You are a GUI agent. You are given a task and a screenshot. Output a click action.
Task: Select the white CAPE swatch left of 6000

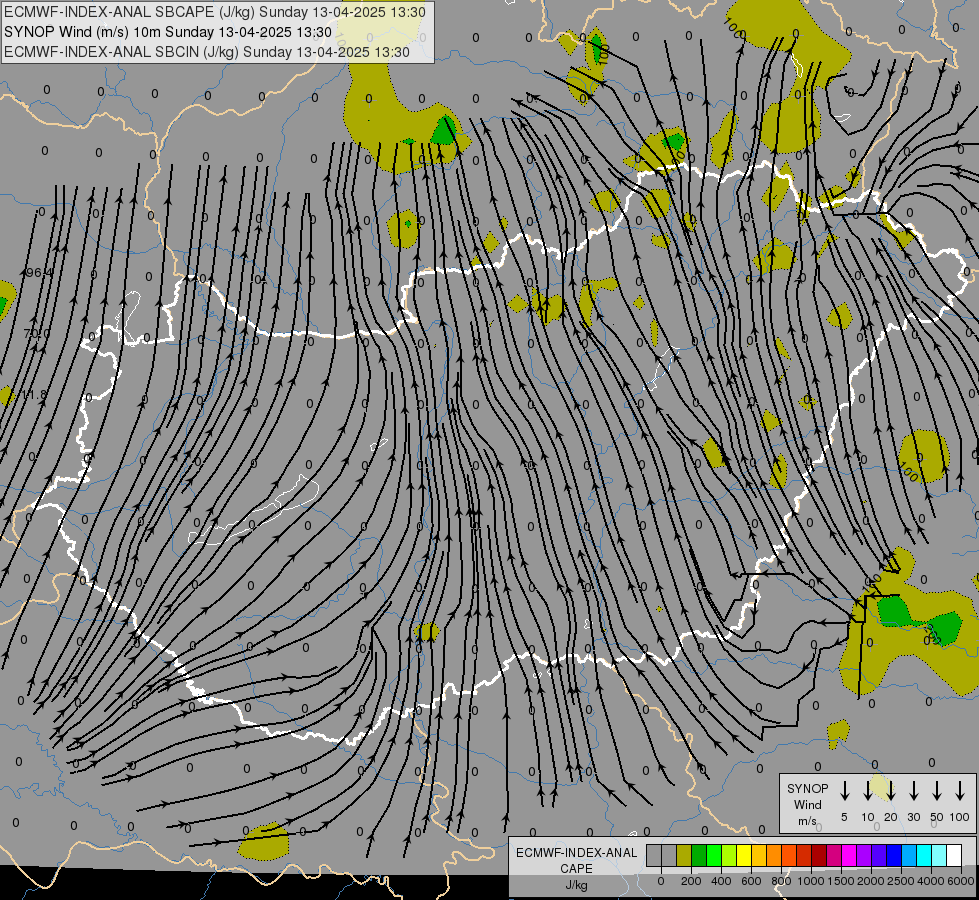pyautogui.click(x=953, y=855)
